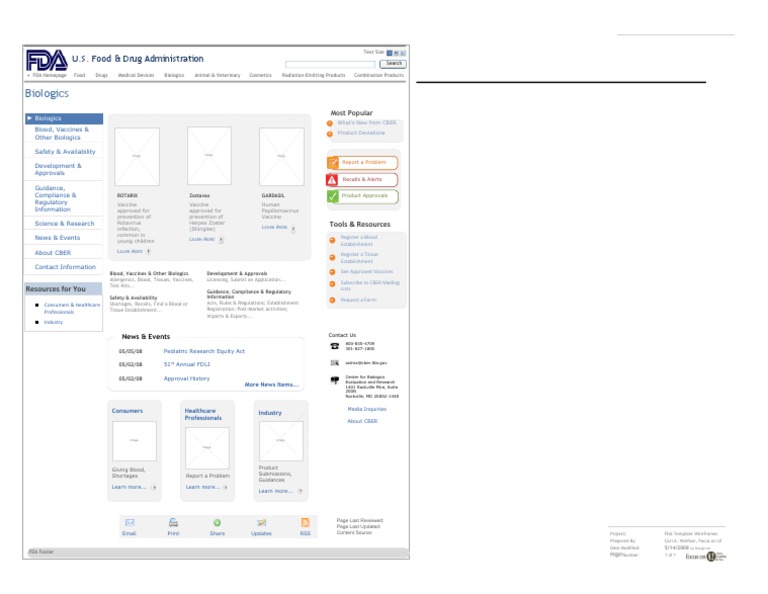The image size is (768, 594).
Task: Open the Drugs navigation item
Action: 101,75
